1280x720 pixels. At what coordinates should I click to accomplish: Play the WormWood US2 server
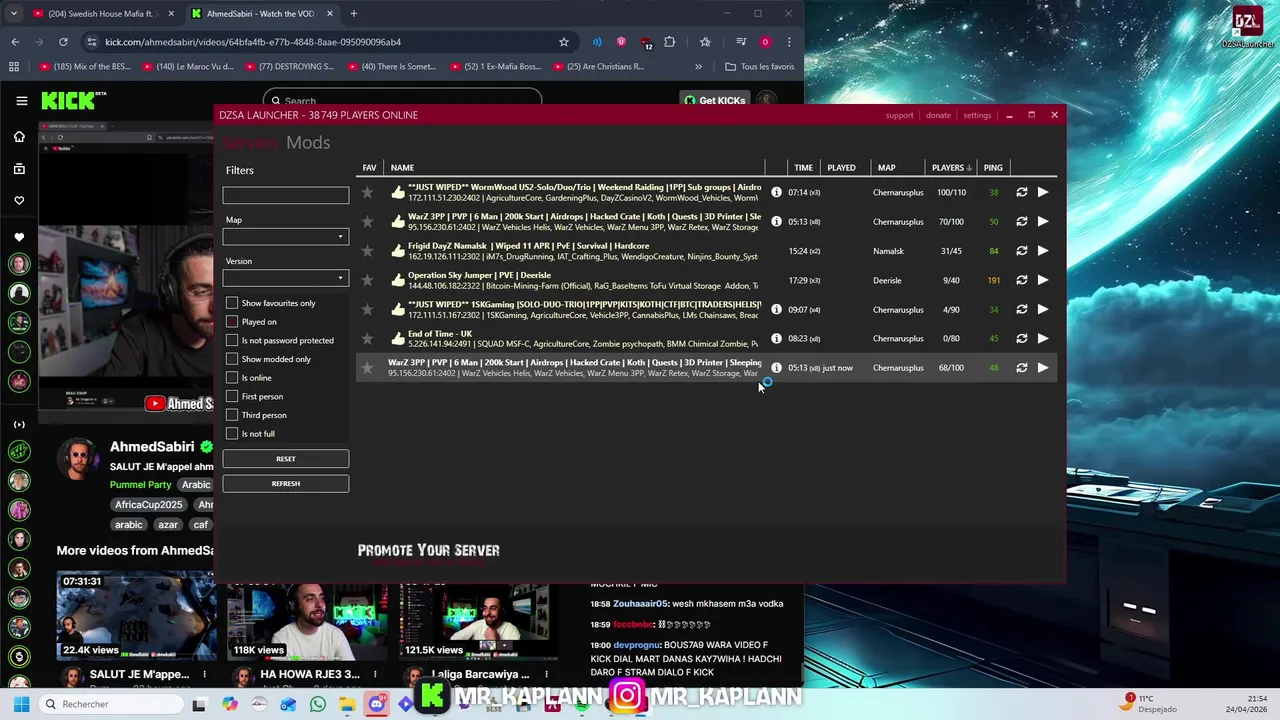1043,192
